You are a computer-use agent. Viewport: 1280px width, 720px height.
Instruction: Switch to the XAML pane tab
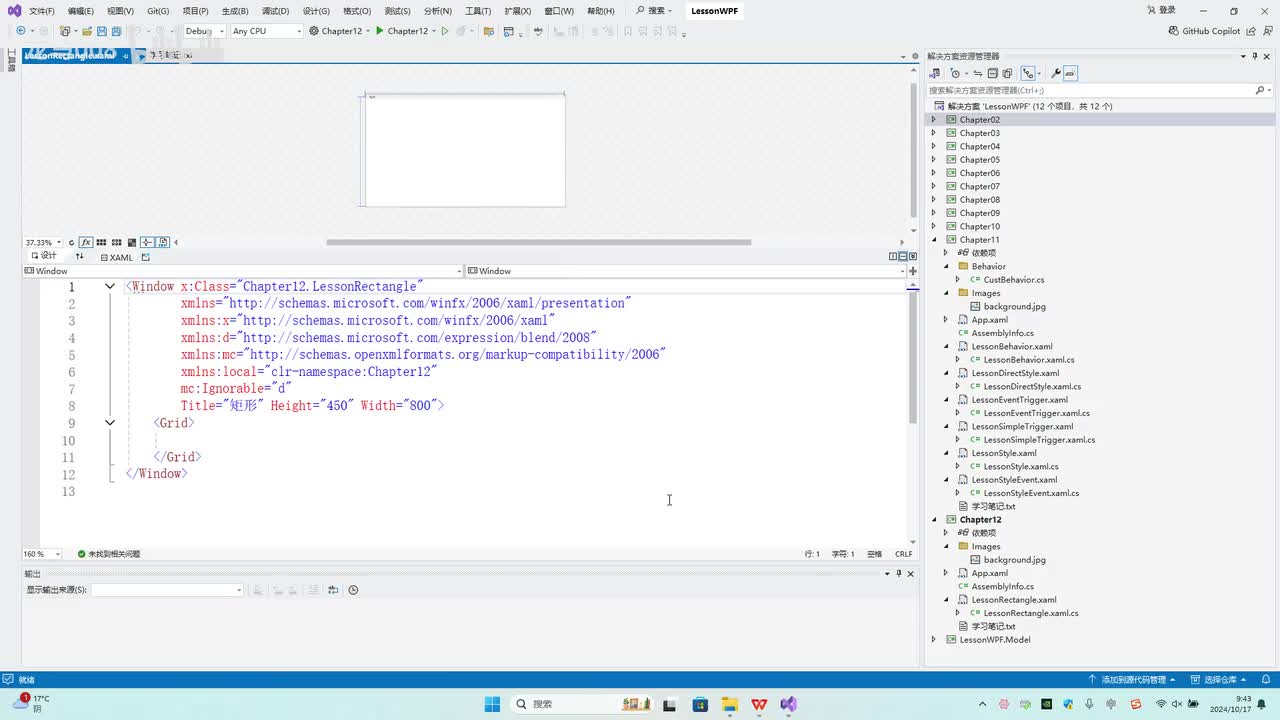click(x=116, y=257)
